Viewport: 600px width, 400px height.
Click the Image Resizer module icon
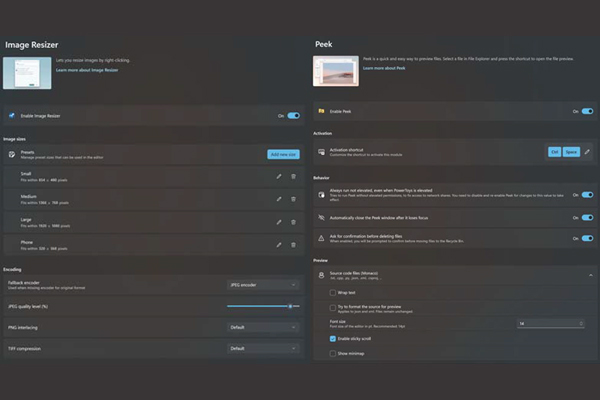tap(12, 116)
